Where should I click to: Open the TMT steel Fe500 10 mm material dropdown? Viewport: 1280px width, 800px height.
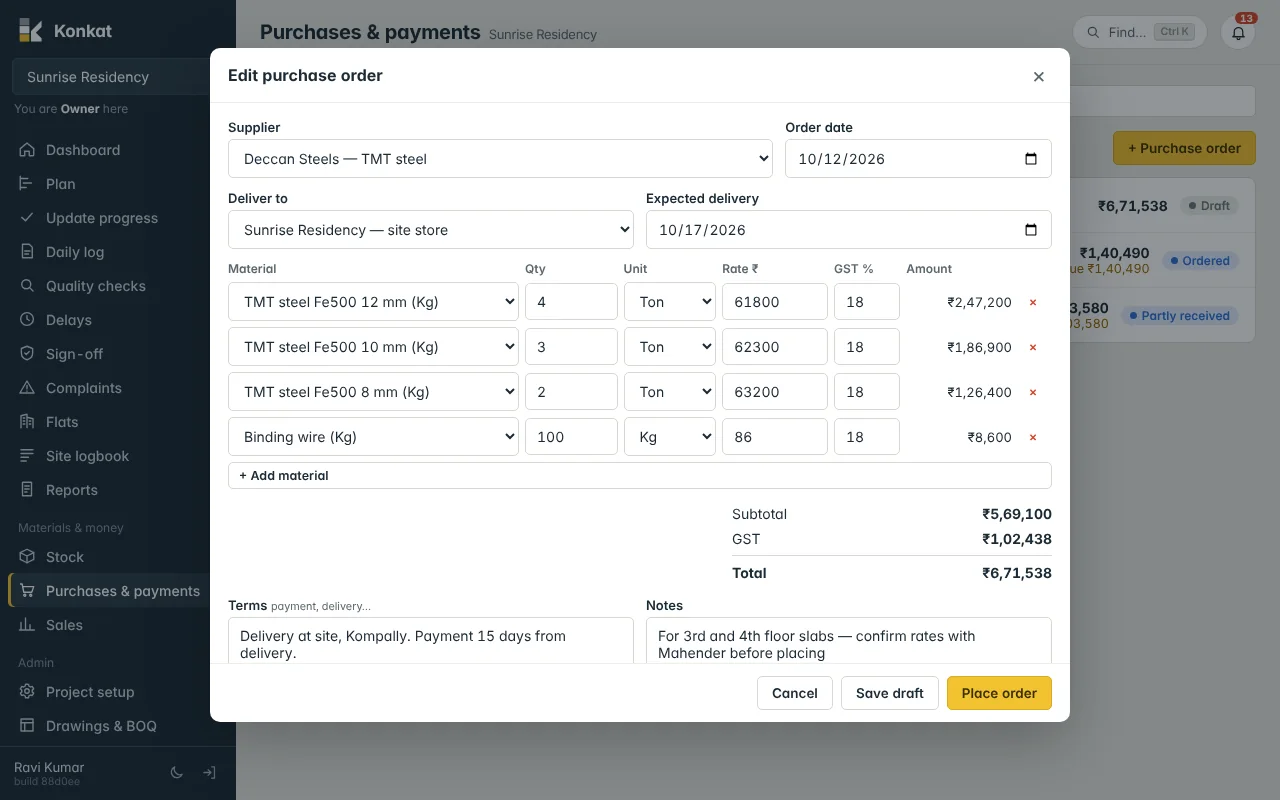[x=373, y=347]
